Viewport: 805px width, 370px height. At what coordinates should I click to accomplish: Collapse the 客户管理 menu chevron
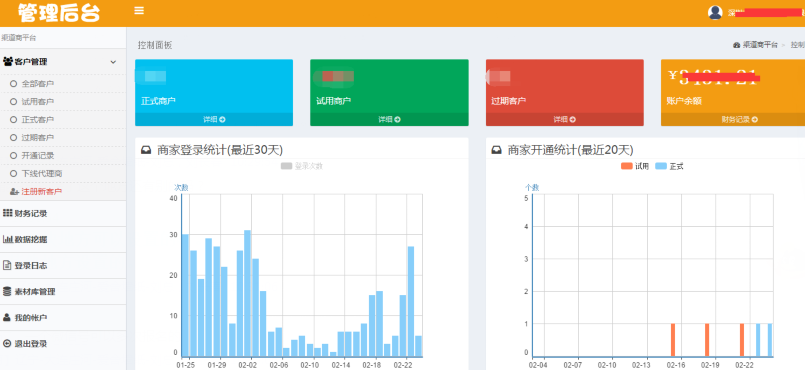pos(113,62)
